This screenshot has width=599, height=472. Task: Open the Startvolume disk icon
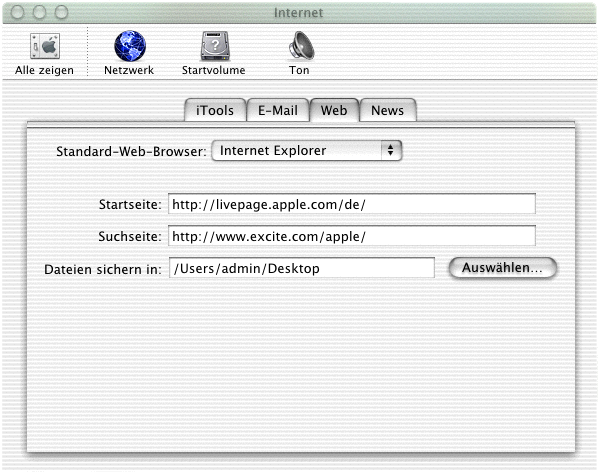click(215, 46)
